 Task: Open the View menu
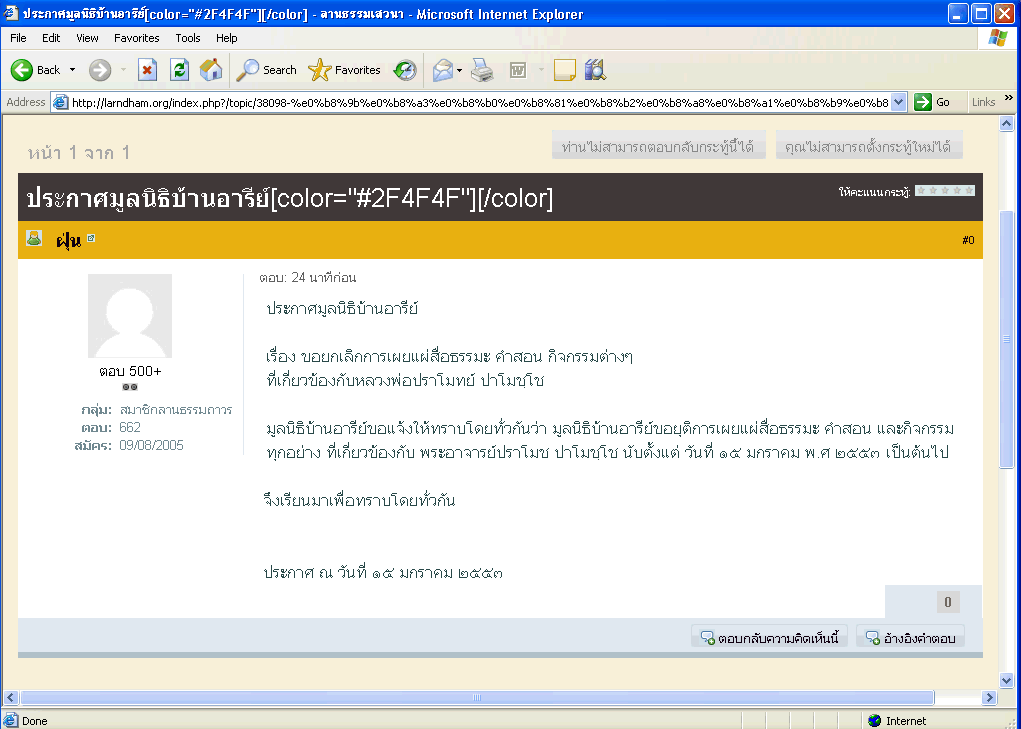tap(87, 38)
